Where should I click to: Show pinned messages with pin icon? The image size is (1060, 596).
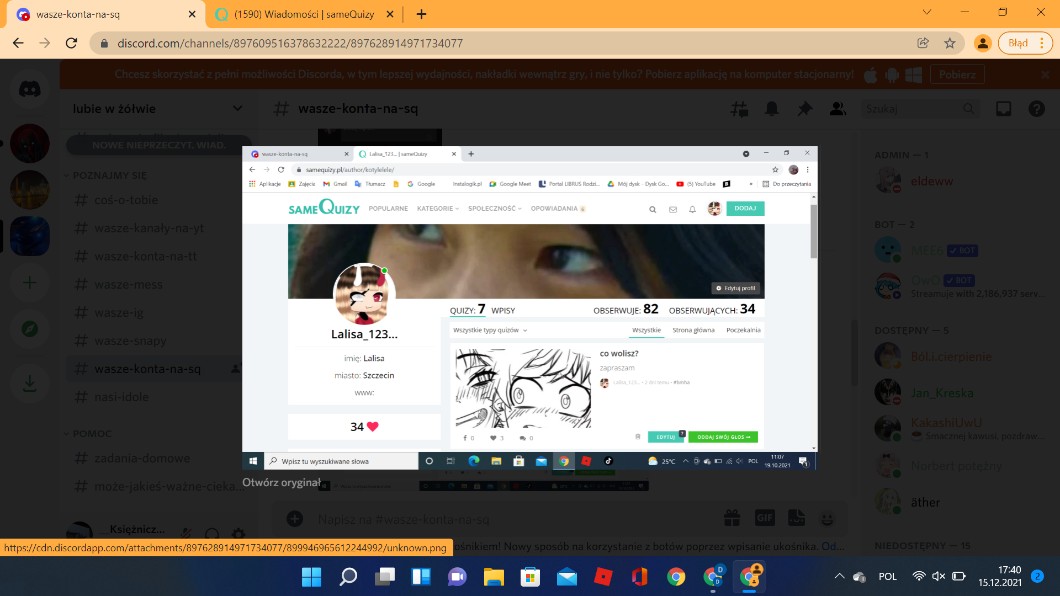click(x=804, y=109)
